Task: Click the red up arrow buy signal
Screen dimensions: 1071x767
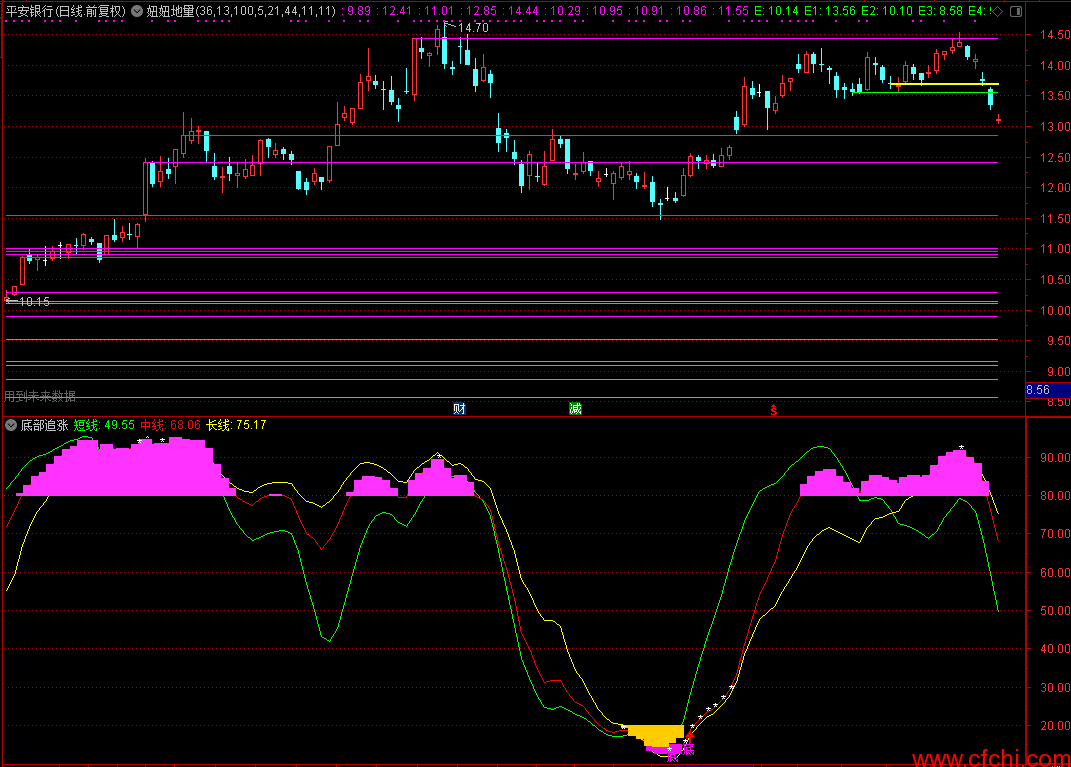Action: (x=689, y=735)
